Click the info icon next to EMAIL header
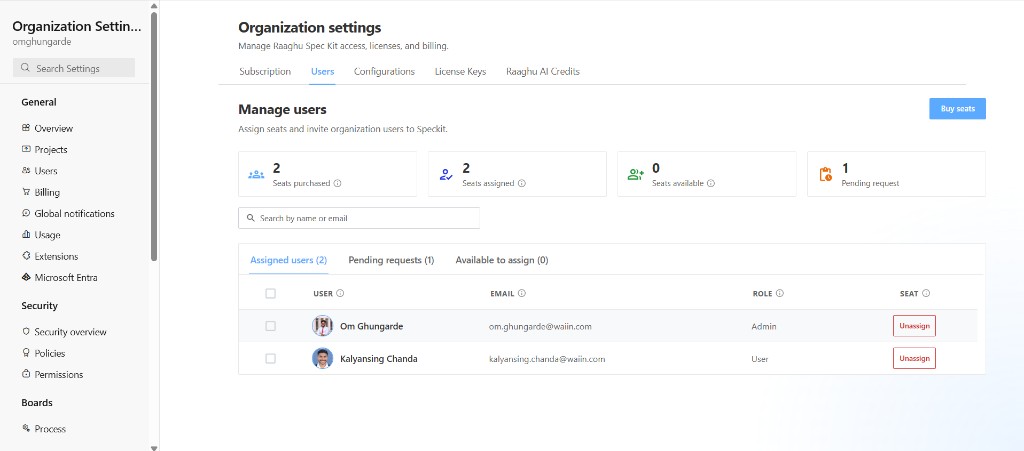The width and height of the screenshot is (1024, 451). coord(522,294)
